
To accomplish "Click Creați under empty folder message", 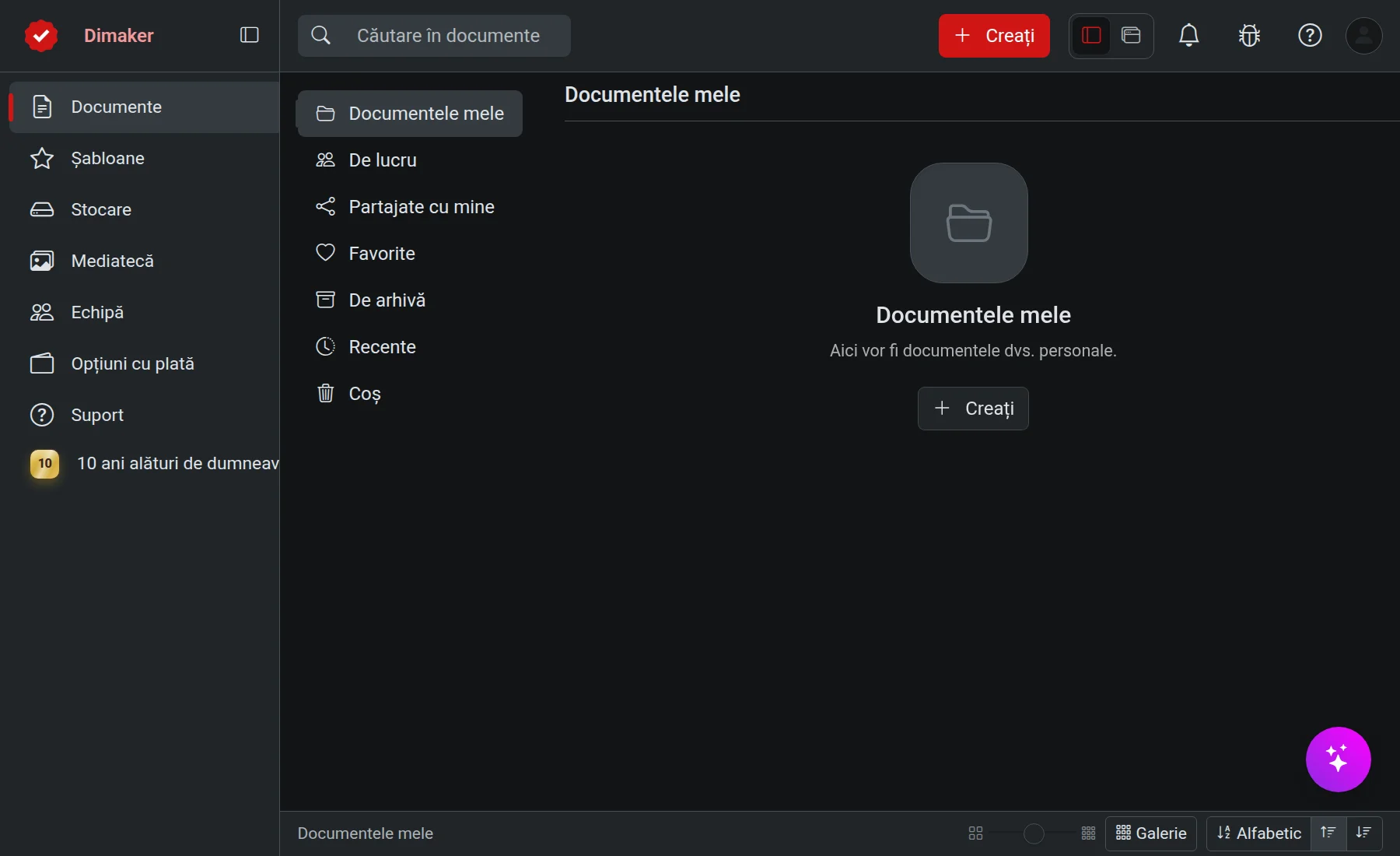I will click(x=973, y=409).
